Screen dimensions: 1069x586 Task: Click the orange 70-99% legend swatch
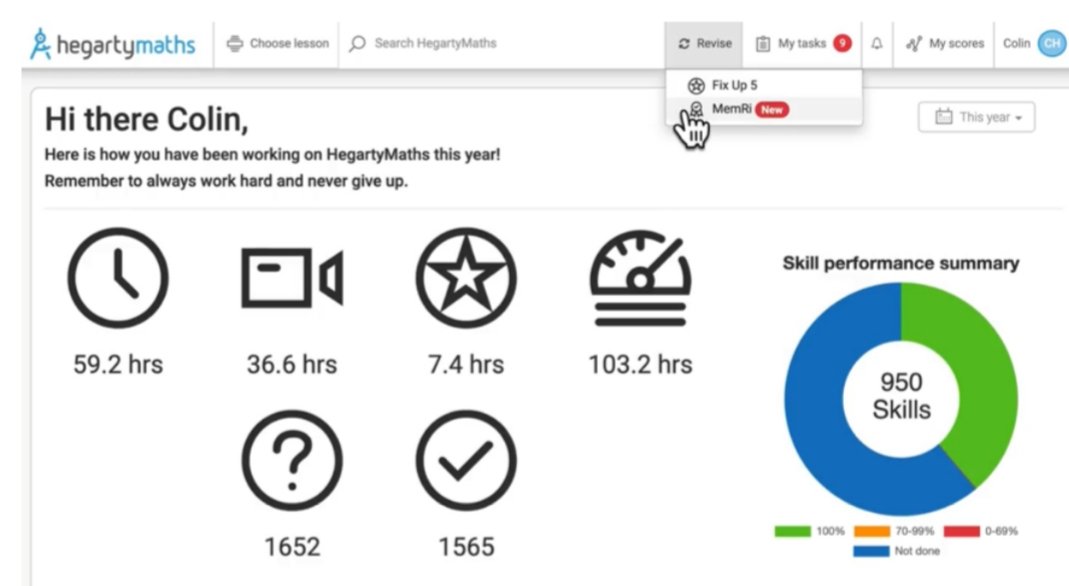pyautogui.click(x=872, y=531)
